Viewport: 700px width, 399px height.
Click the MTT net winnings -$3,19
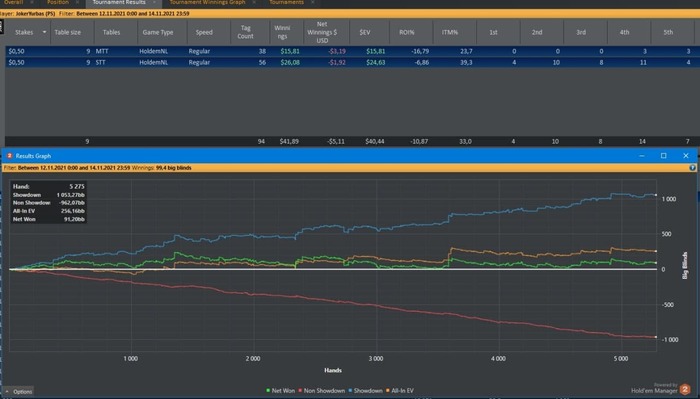(337, 51)
